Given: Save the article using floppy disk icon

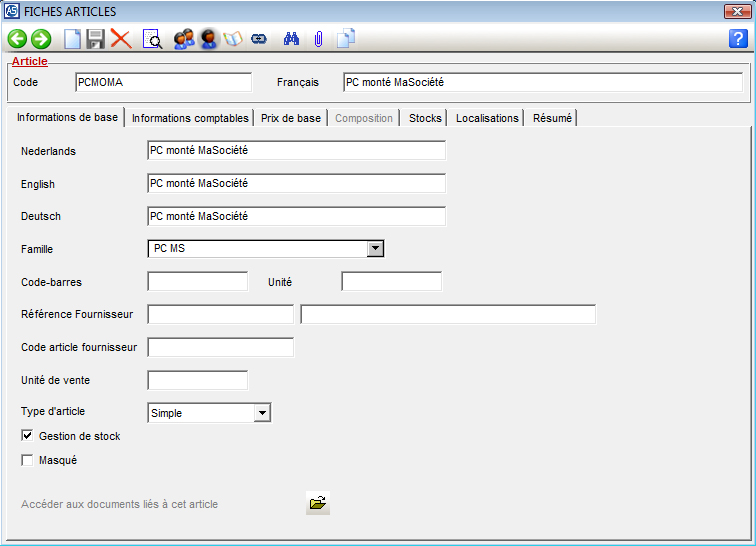Looking at the screenshot, I should pos(96,39).
